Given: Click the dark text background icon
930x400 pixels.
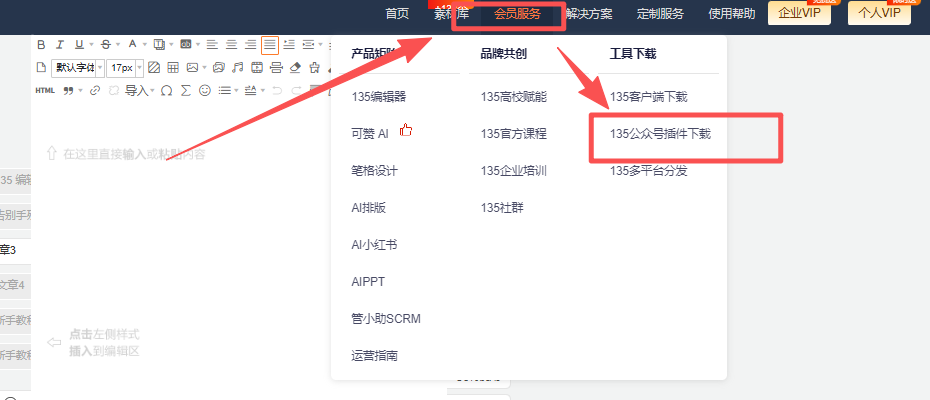Looking at the screenshot, I should (x=186, y=44).
